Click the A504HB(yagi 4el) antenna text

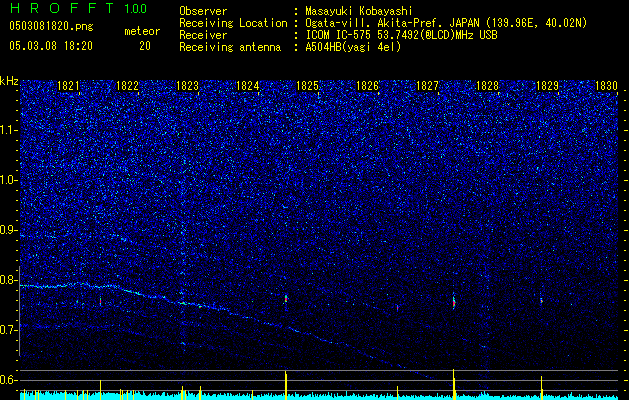pyautogui.click(x=353, y=47)
